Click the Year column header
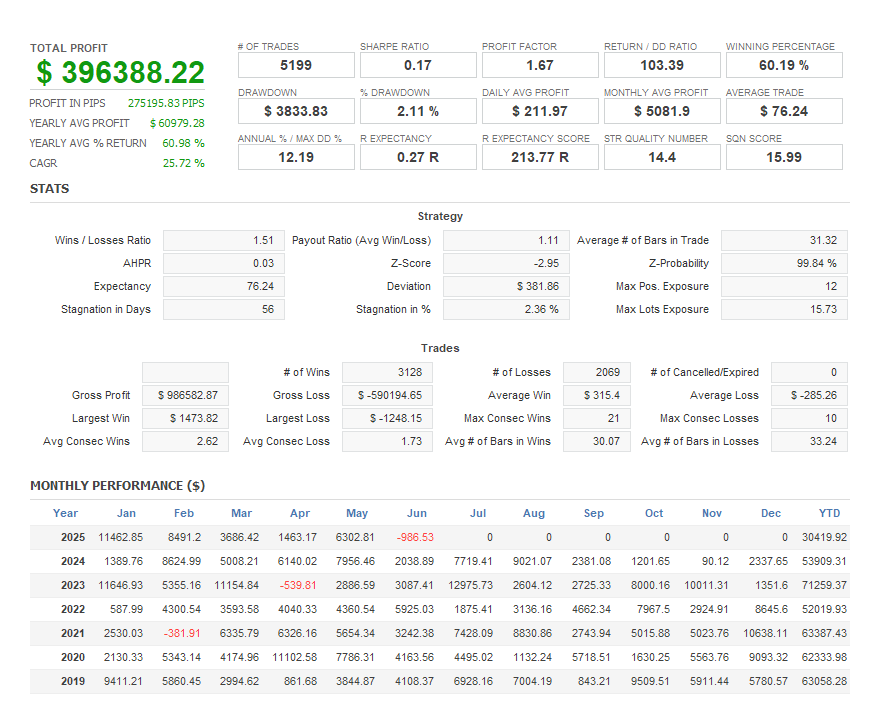This screenshot has width=888, height=702. point(65,513)
